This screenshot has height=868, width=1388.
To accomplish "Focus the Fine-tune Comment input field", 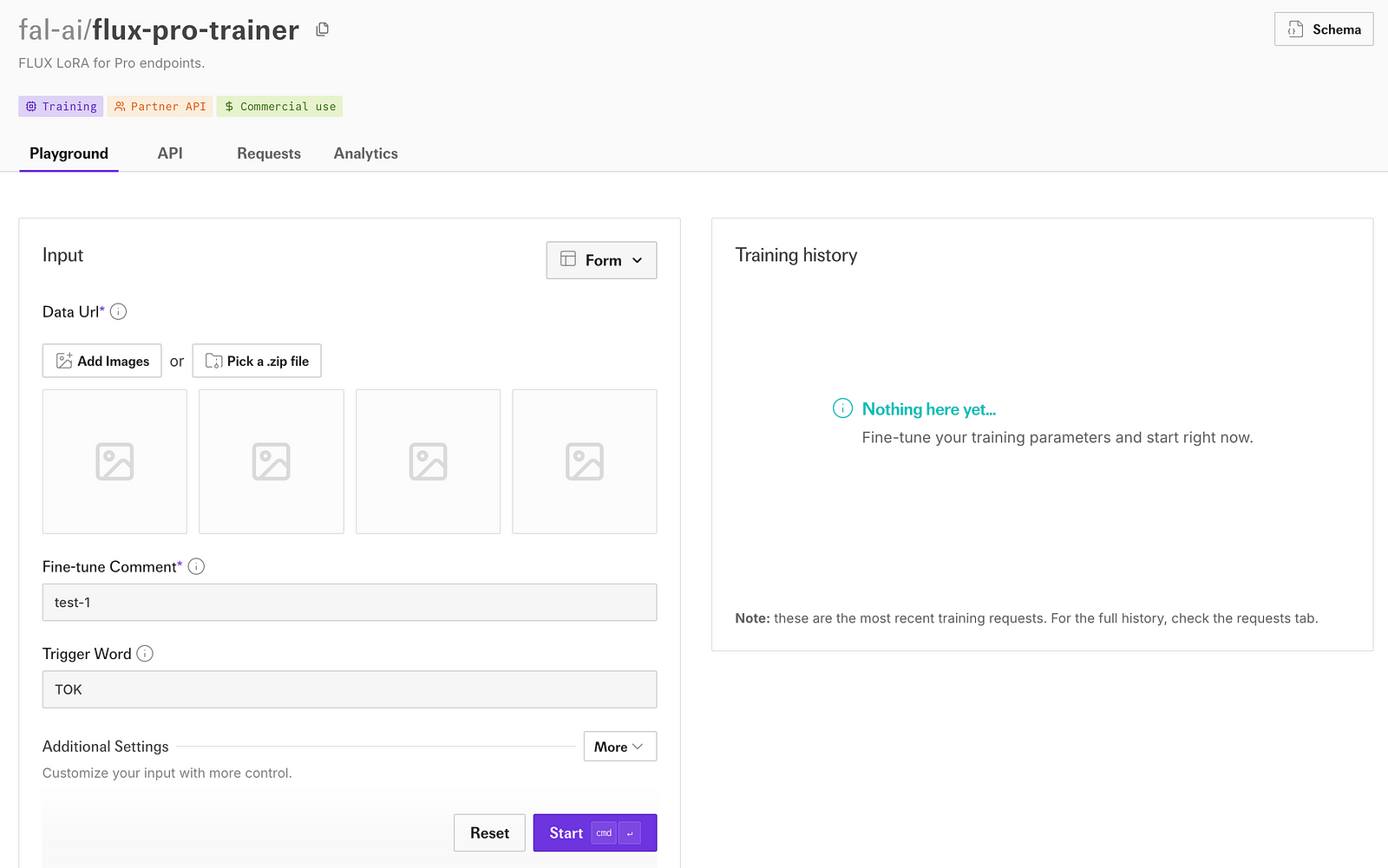I will tap(350, 603).
